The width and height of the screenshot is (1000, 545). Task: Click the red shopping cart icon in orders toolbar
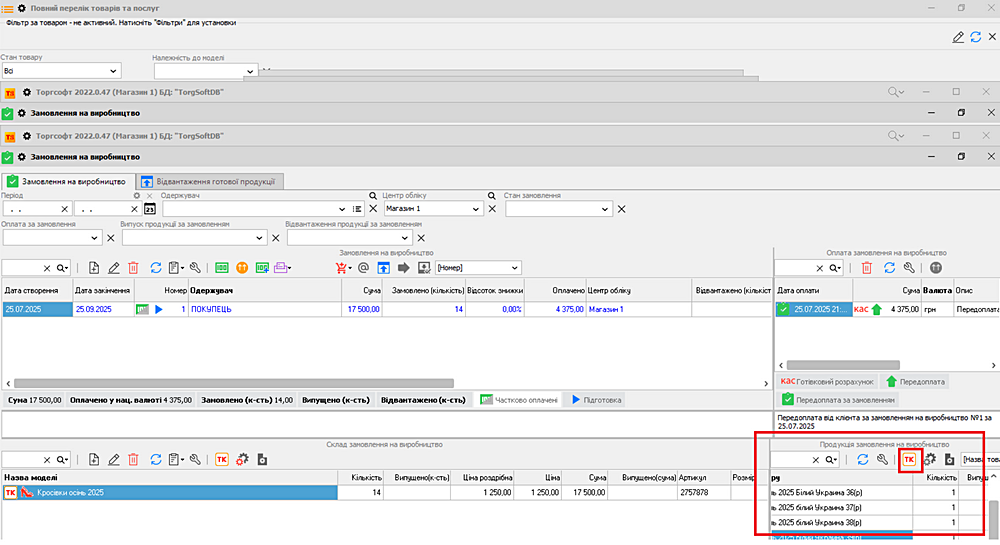point(343,268)
